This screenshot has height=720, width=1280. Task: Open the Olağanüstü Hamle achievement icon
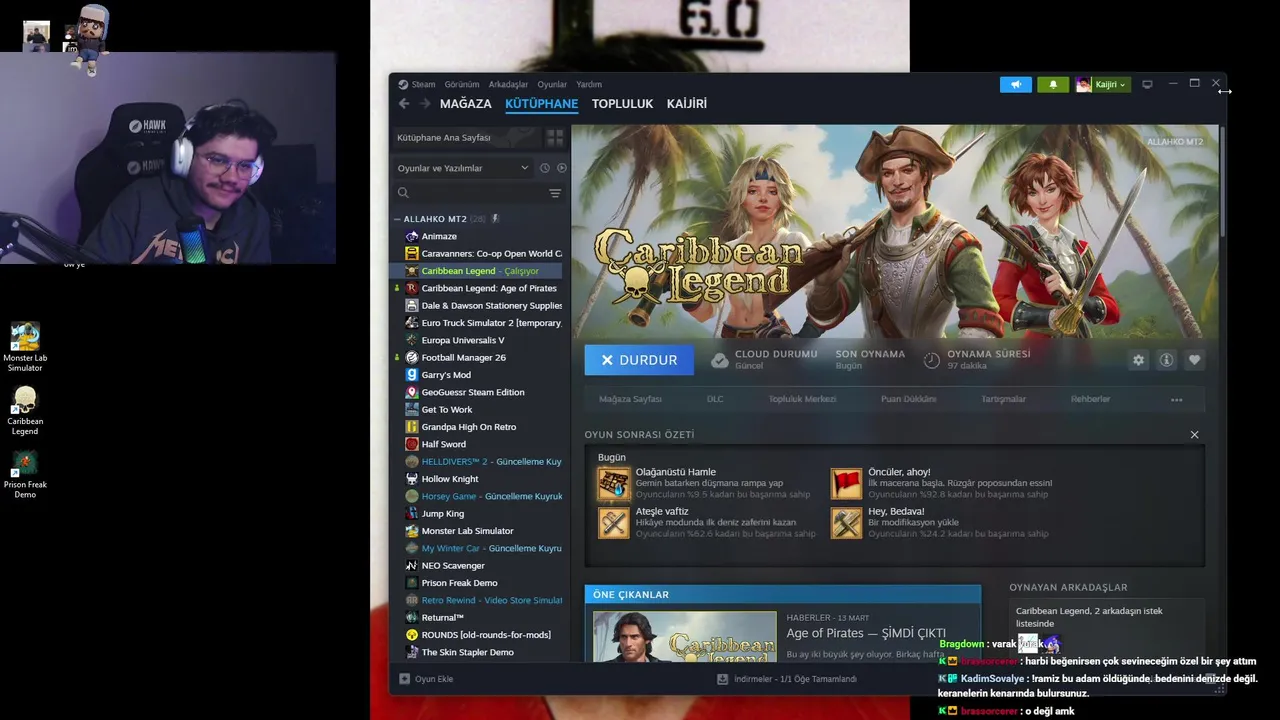coord(614,484)
